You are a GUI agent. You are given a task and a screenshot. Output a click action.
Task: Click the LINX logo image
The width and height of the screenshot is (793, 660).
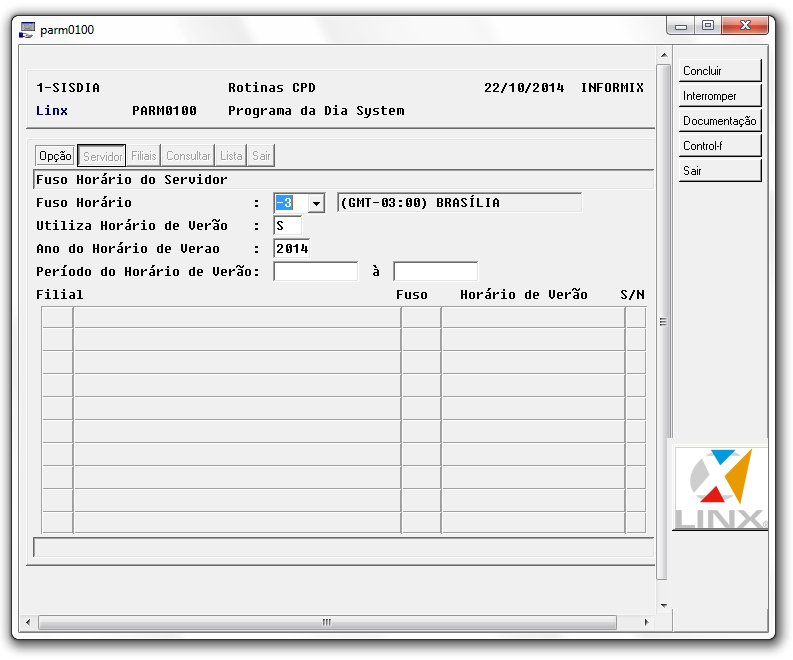point(720,489)
